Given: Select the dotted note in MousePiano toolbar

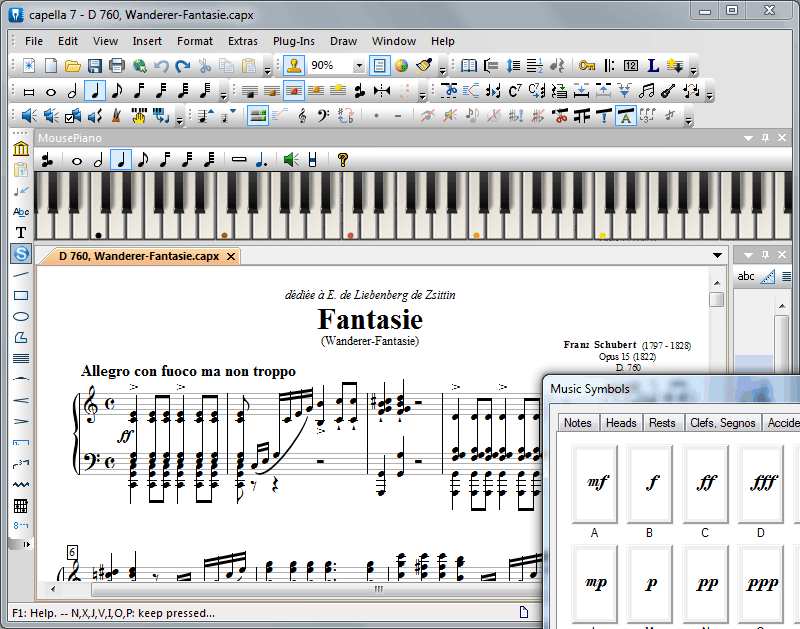Looking at the screenshot, I should [261, 160].
